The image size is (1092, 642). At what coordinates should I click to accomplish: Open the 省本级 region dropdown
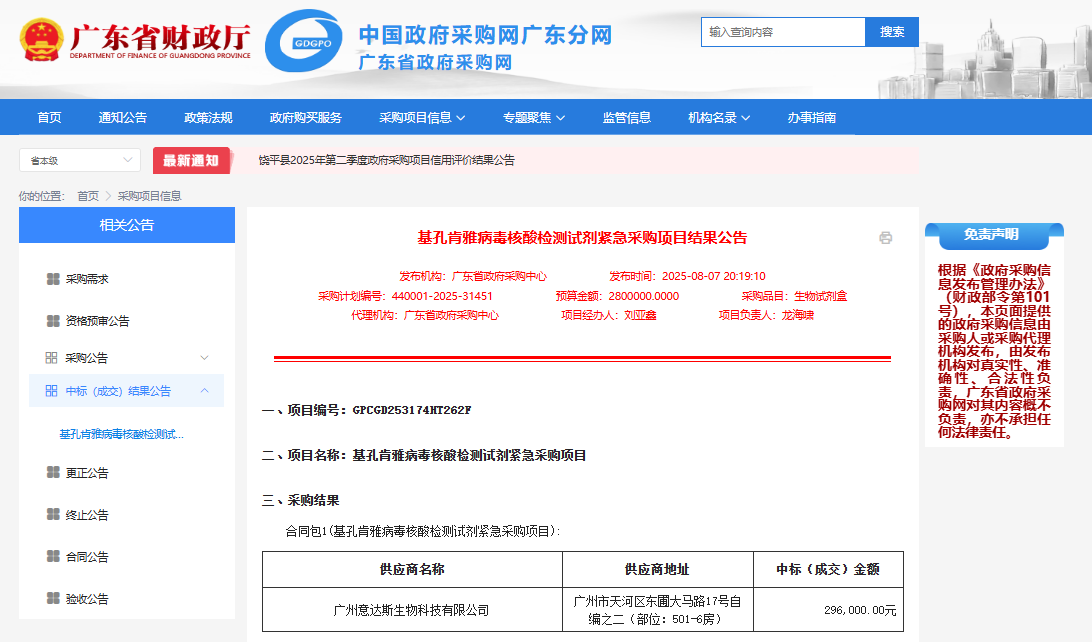tap(80, 160)
